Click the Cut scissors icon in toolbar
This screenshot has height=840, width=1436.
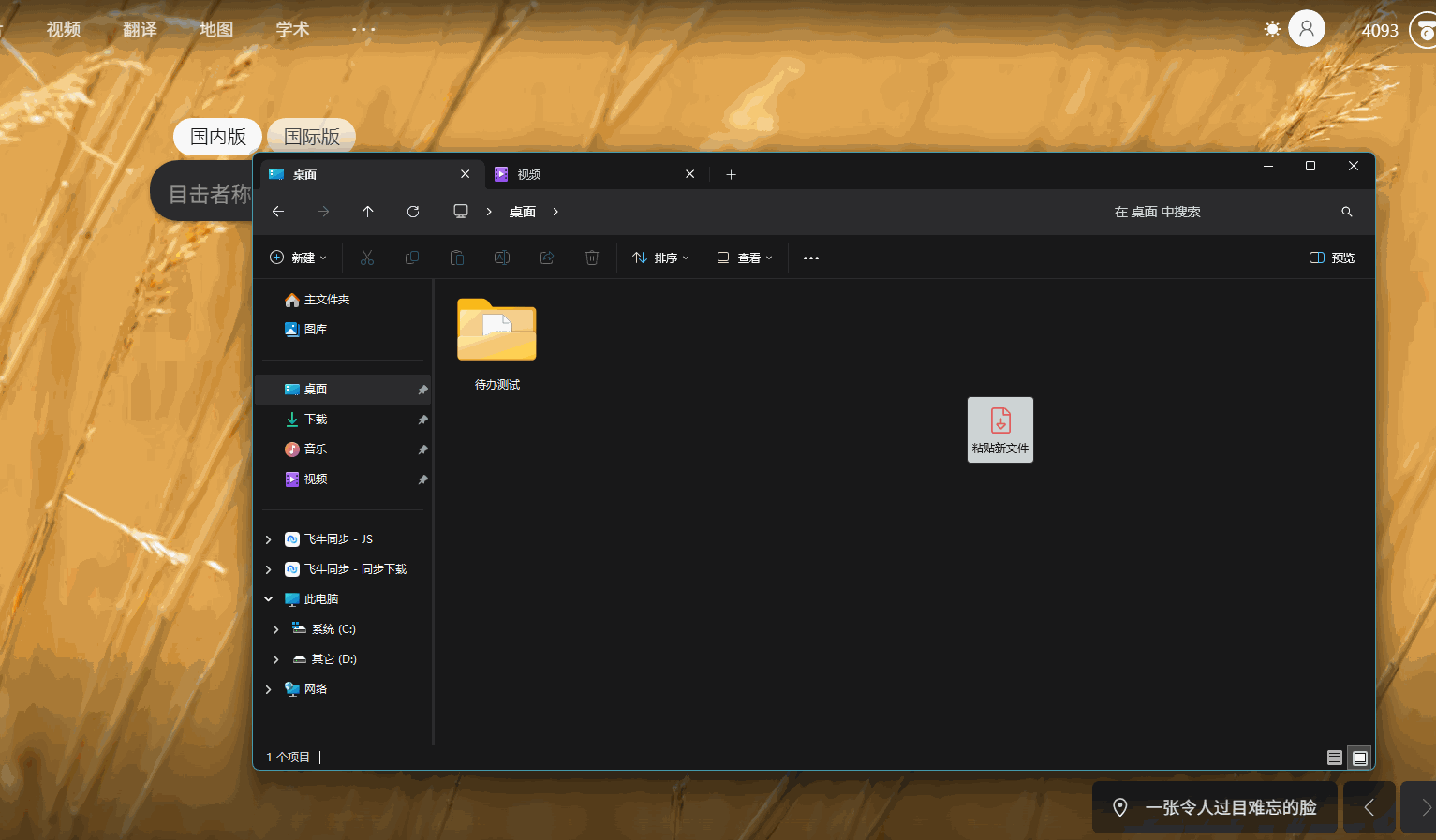coord(367,258)
